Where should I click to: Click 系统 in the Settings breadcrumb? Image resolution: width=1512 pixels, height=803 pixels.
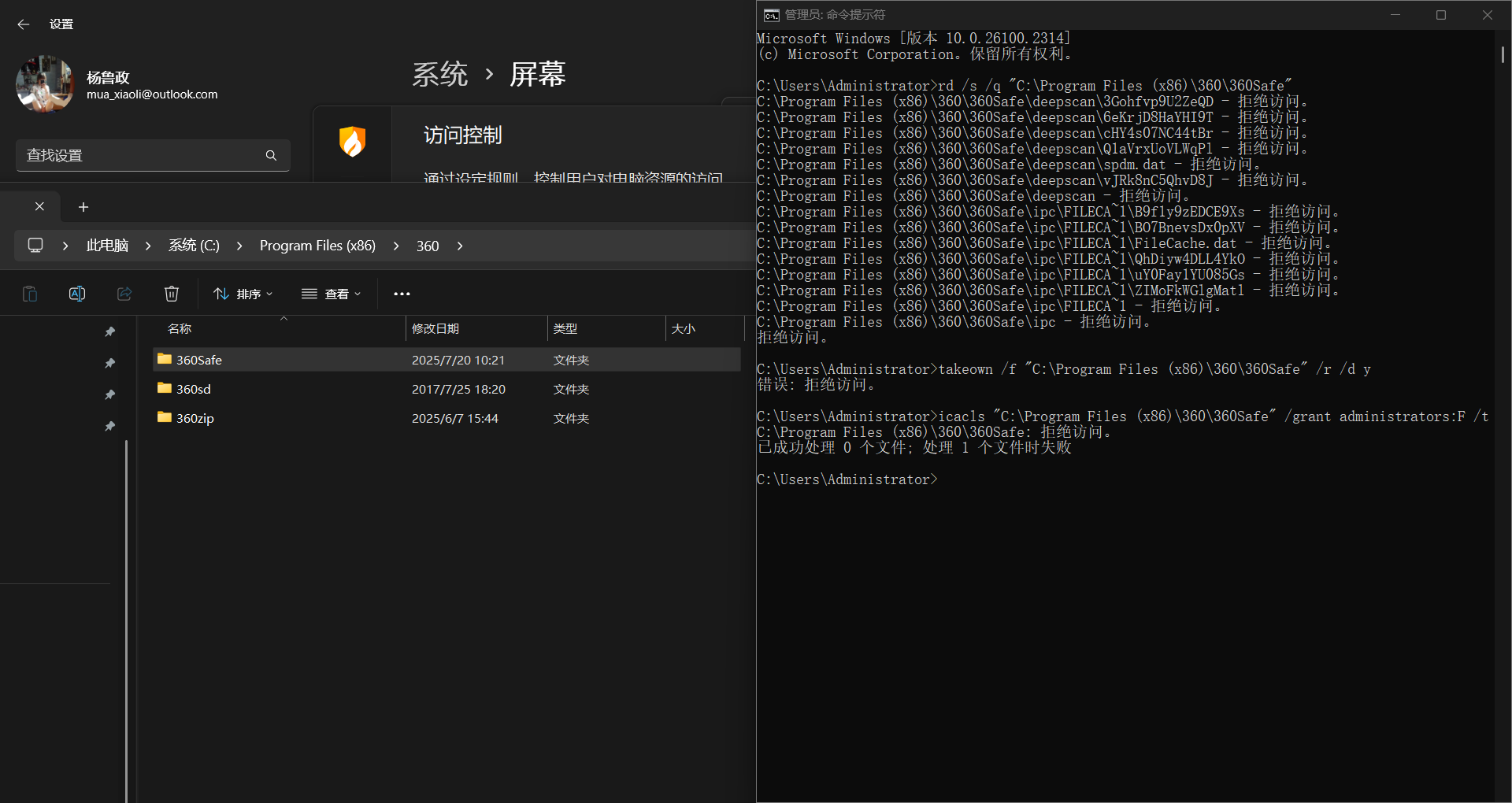coord(439,75)
